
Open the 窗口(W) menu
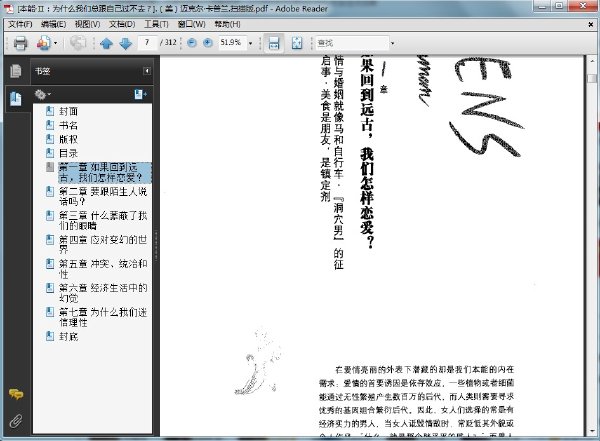[x=192, y=24]
